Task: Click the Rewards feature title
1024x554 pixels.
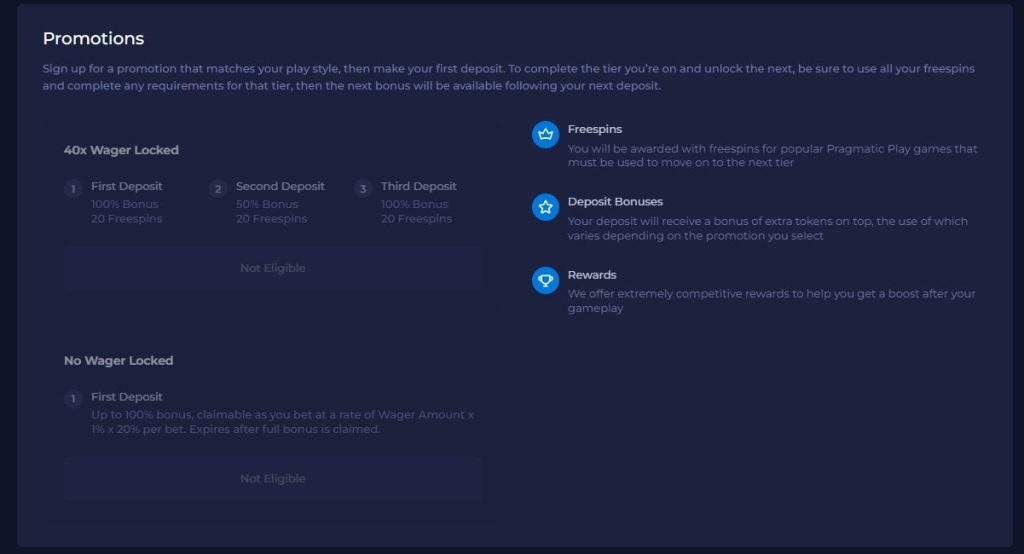Action: (x=592, y=275)
